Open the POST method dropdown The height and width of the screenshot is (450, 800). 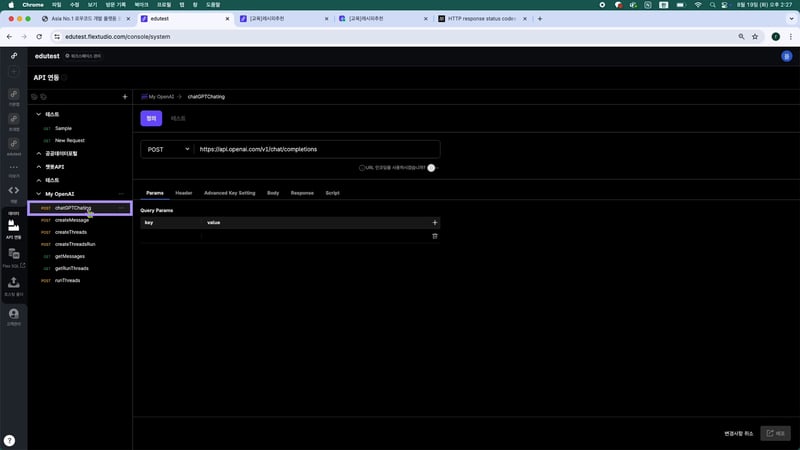pos(167,149)
